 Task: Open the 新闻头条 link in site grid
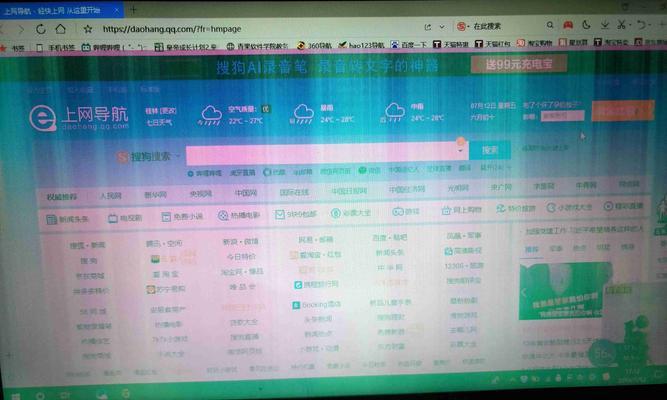[x=390, y=252]
